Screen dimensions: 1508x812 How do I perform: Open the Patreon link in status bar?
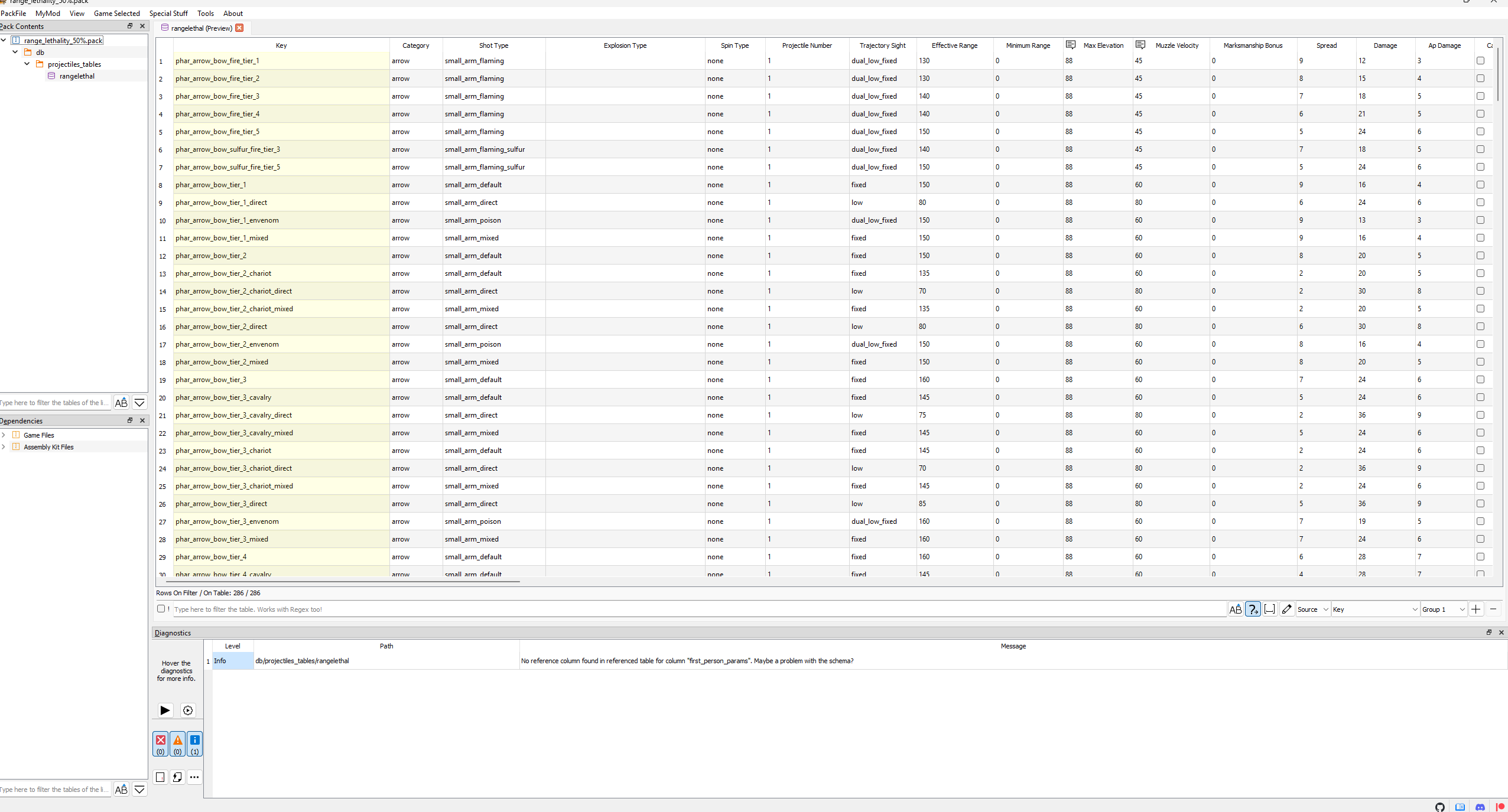click(1500, 807)
